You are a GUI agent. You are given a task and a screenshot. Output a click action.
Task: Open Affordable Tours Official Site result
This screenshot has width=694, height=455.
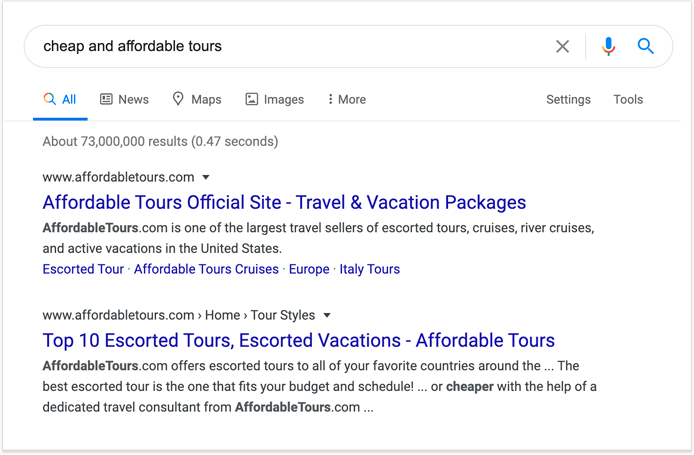point(284,203)
